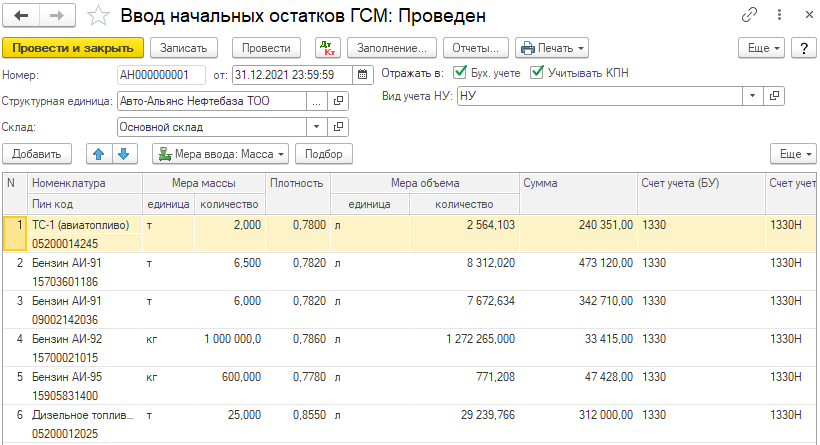This screenshot has width=820, height=445.
Task: Toggle the Бух. учете checkbox
Action: coord(460,73)
